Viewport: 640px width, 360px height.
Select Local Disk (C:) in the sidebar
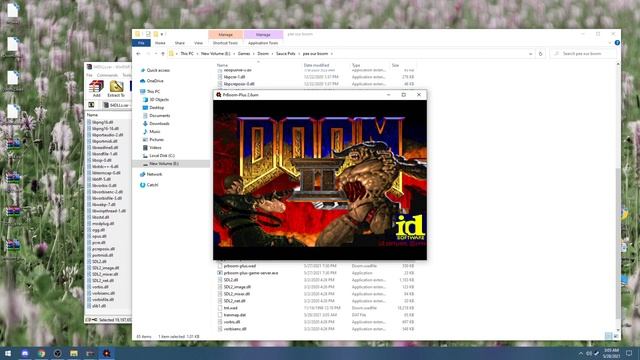[x=158, y=156]
